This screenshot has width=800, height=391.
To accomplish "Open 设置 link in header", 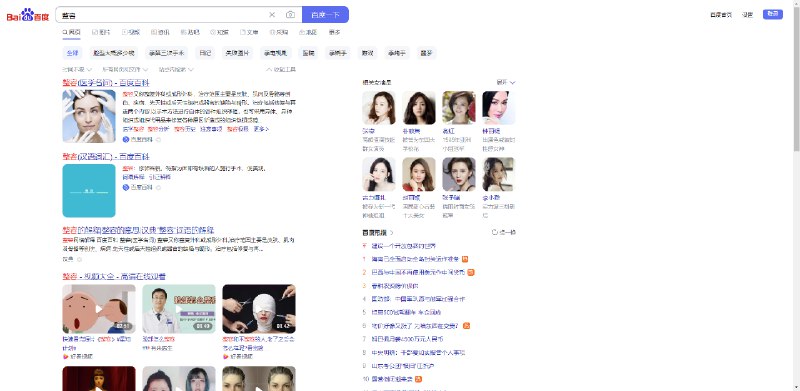I will click(x=747, y=15).
